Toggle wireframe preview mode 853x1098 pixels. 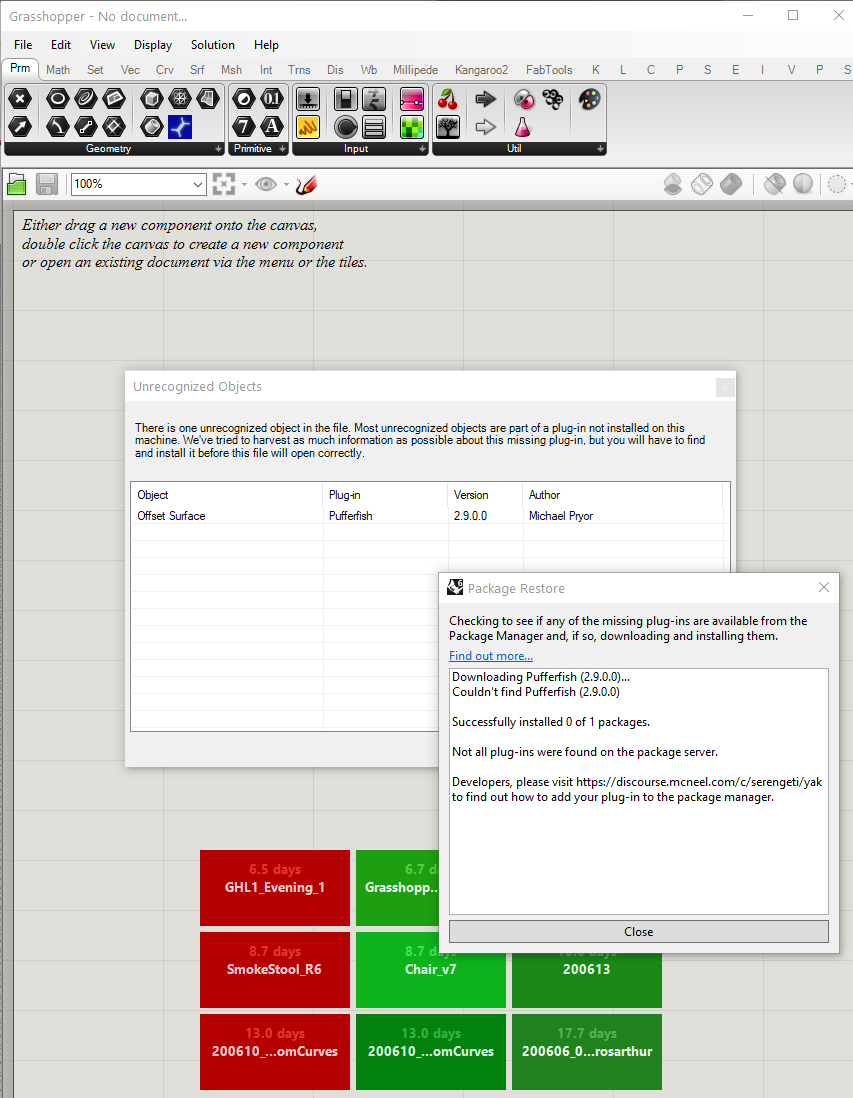coord(702,184)
